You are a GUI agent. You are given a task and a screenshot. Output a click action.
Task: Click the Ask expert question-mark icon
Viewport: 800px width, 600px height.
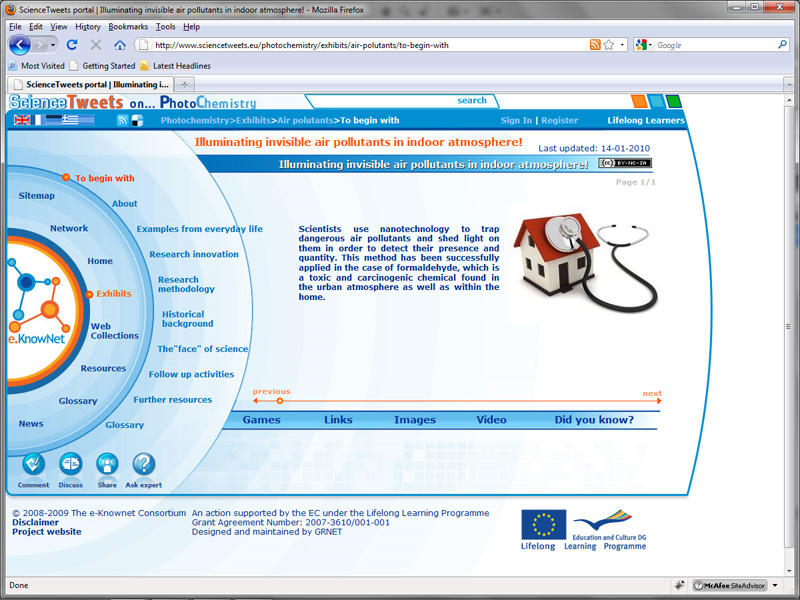[x=144, y=464]
